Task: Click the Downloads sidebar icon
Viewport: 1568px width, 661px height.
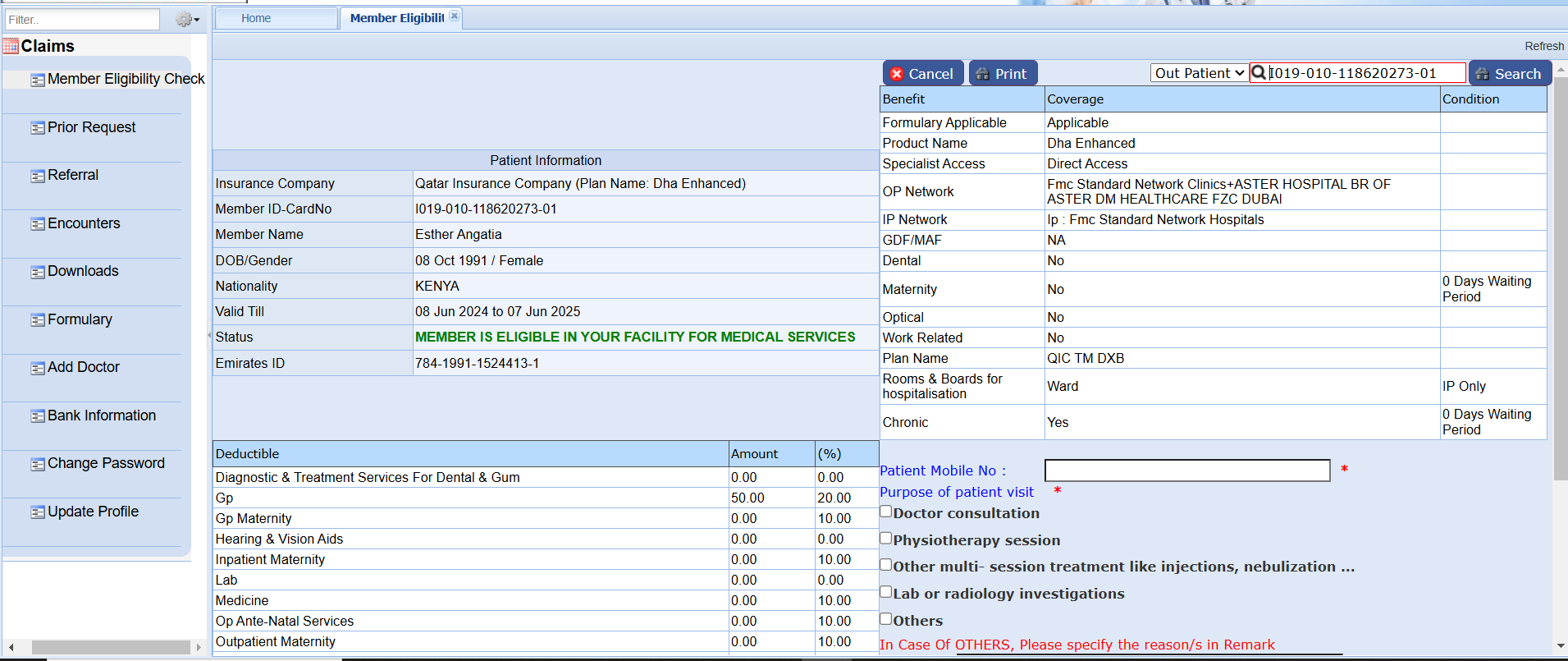Action: 38,272
